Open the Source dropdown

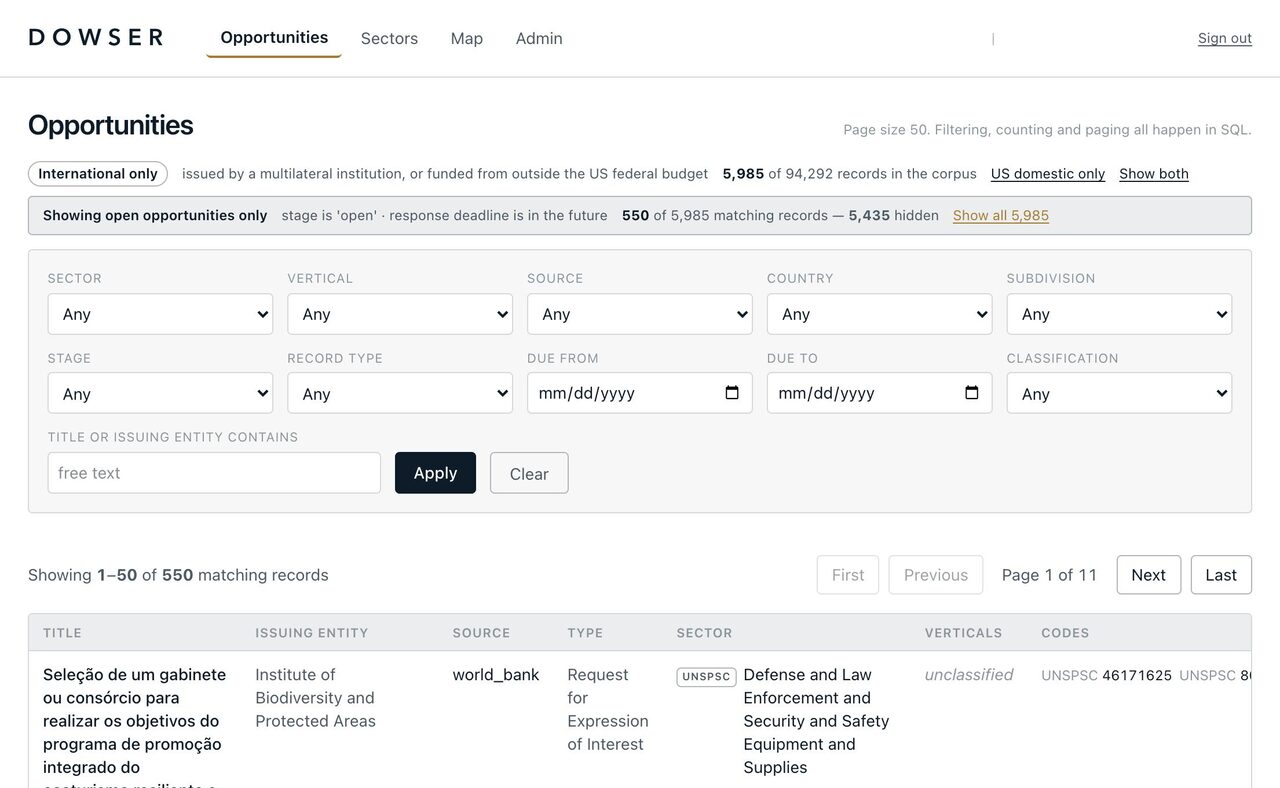tap(640, 314)
